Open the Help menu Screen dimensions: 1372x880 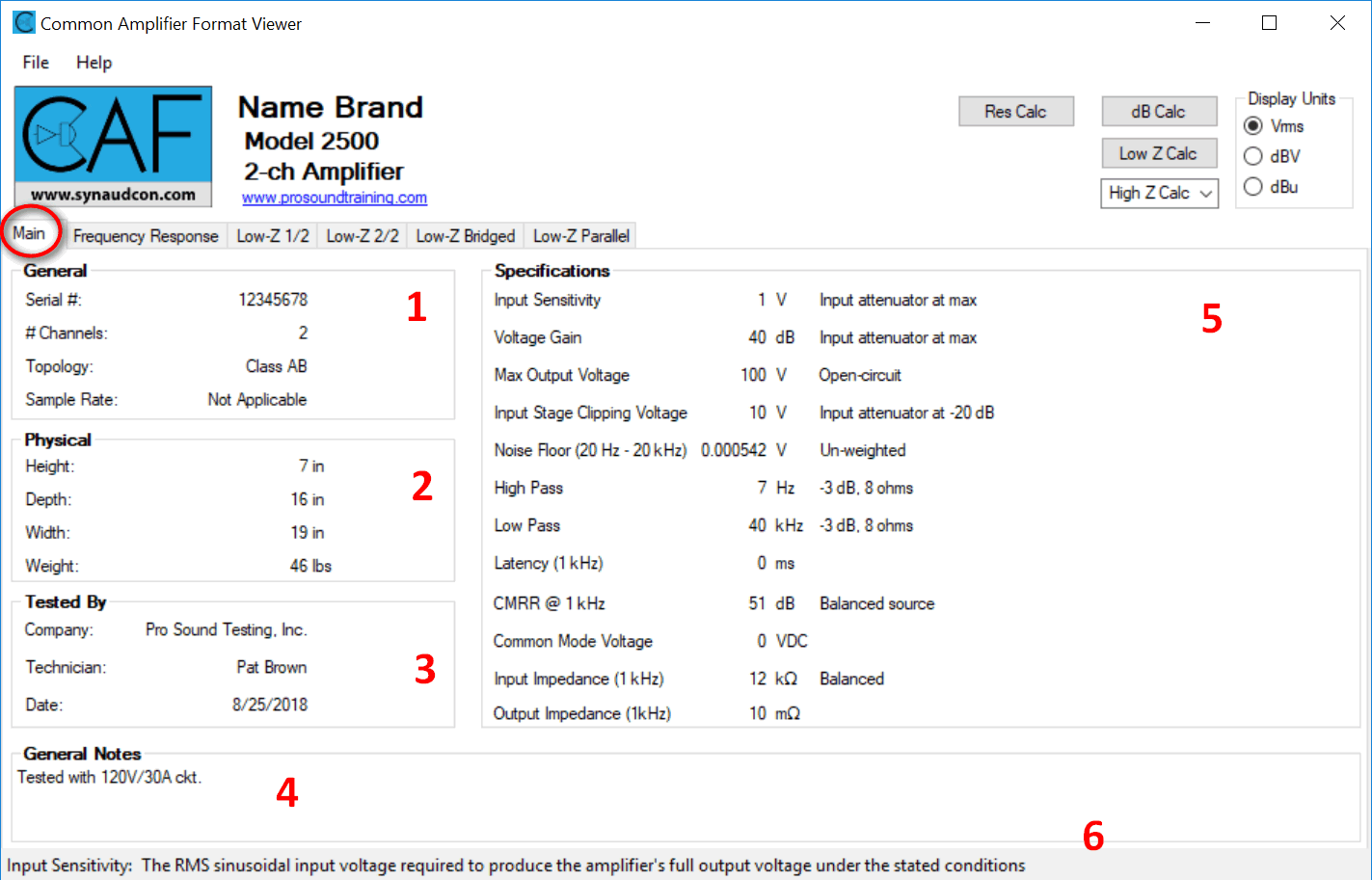tap(94, 63)
